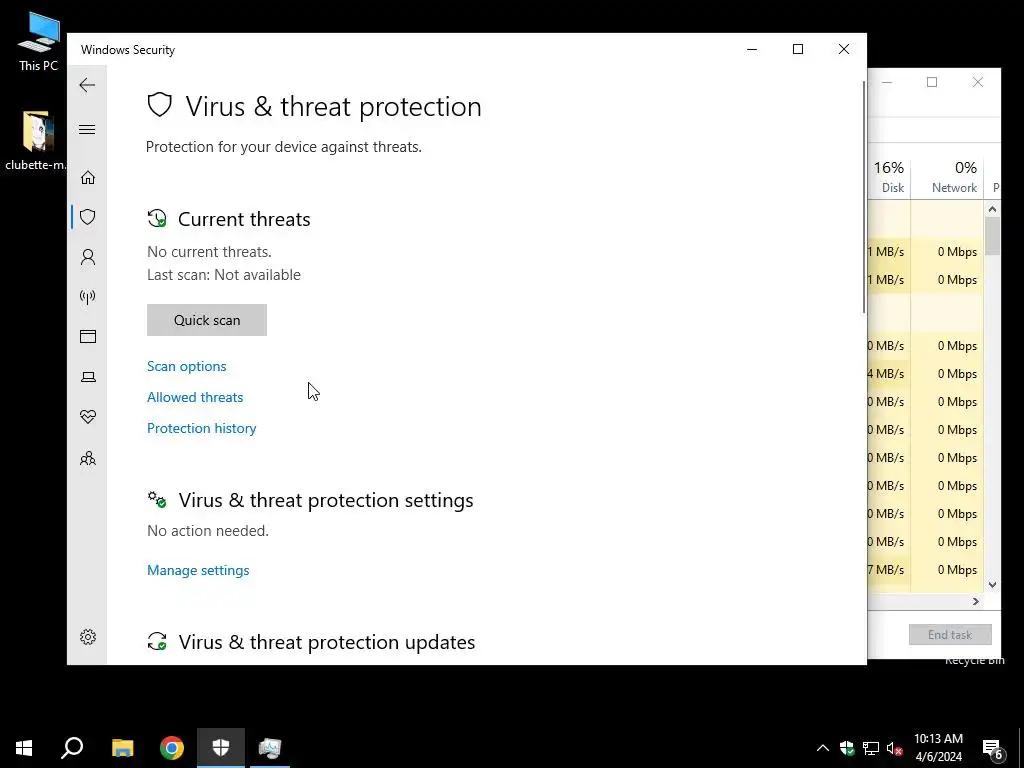Click the muted volume tray icon
Viewport: 1024px width, 768px height.
click(x=894, y=748)
